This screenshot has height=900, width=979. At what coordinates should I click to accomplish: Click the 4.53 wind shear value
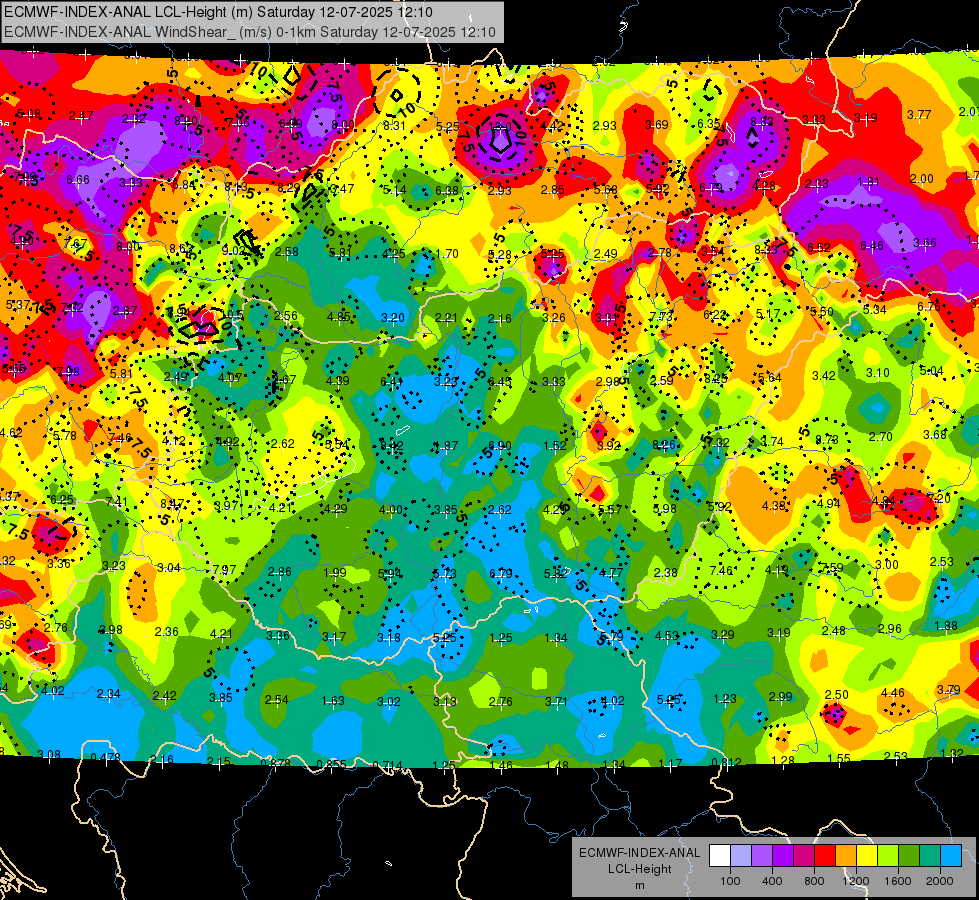click(x=667, y=636)
